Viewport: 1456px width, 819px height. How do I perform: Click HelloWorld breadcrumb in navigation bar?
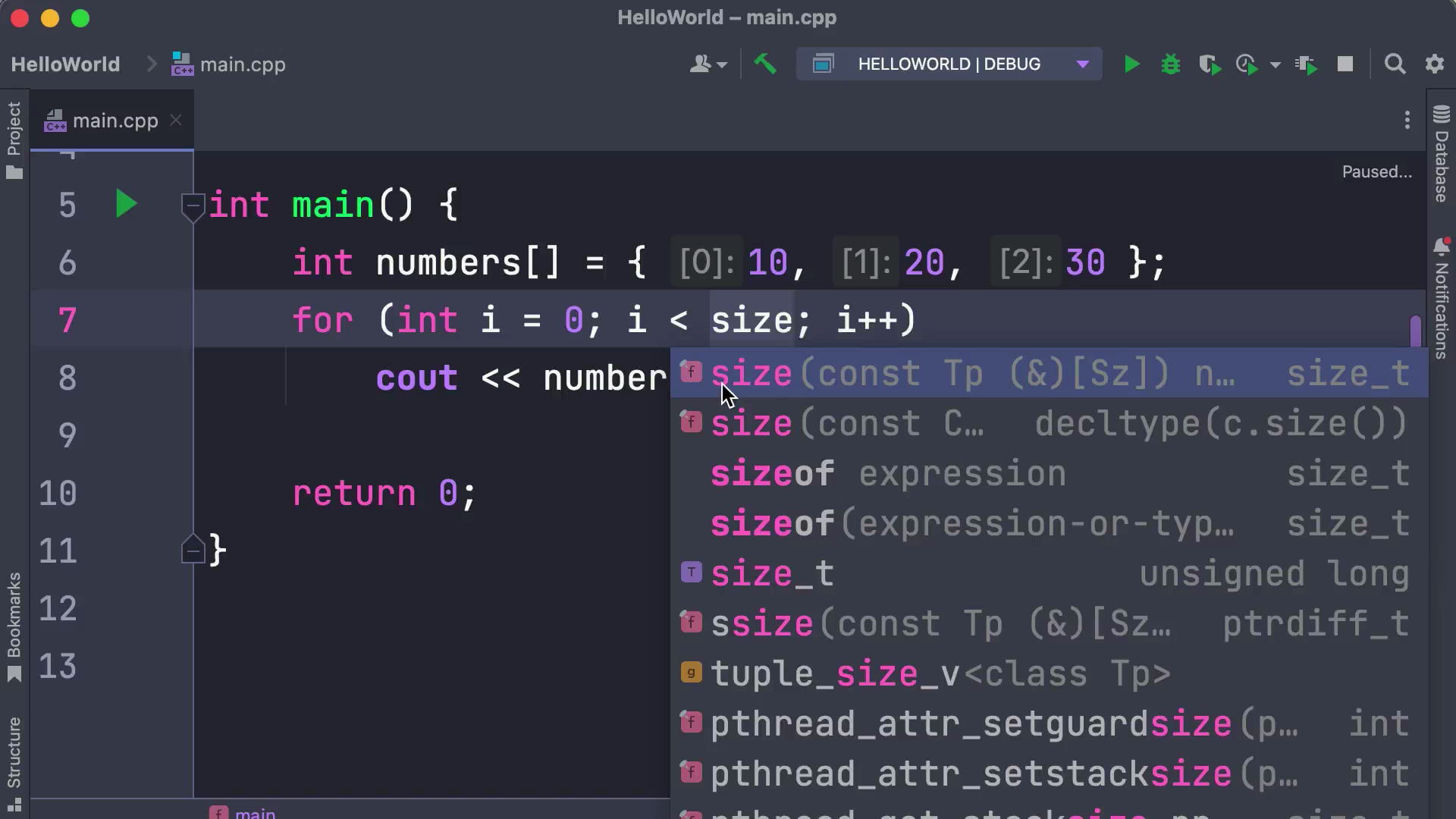tap(65, 64)
